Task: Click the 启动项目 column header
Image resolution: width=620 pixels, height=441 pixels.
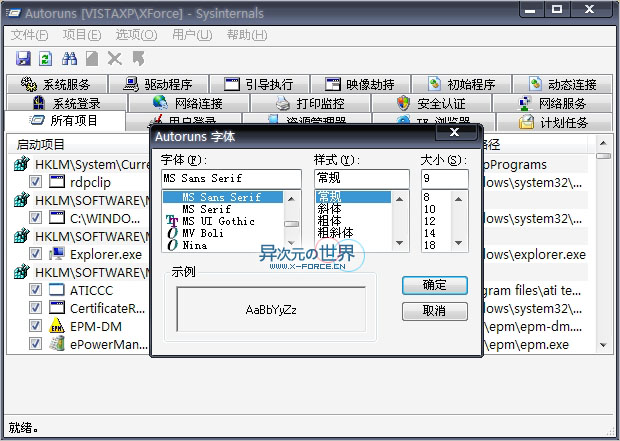Action: coord(78,144)
